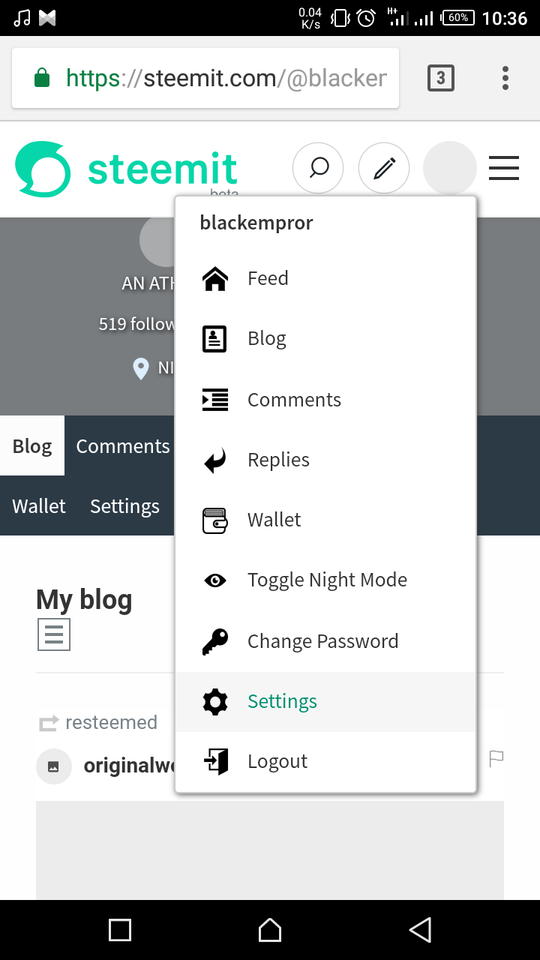Open Wallet from the dropdown menu
This screenshot has width=540, height=960.
point(326,520)
